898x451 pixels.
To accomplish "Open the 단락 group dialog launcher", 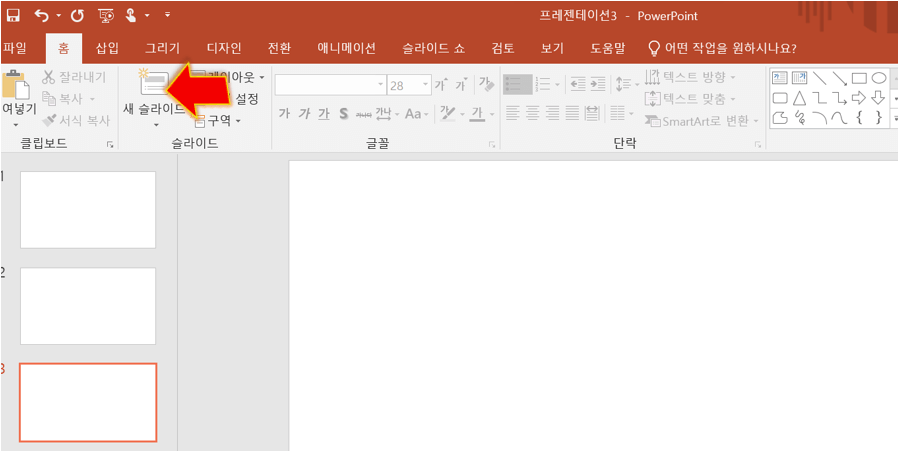I will (x=758, y=146).
